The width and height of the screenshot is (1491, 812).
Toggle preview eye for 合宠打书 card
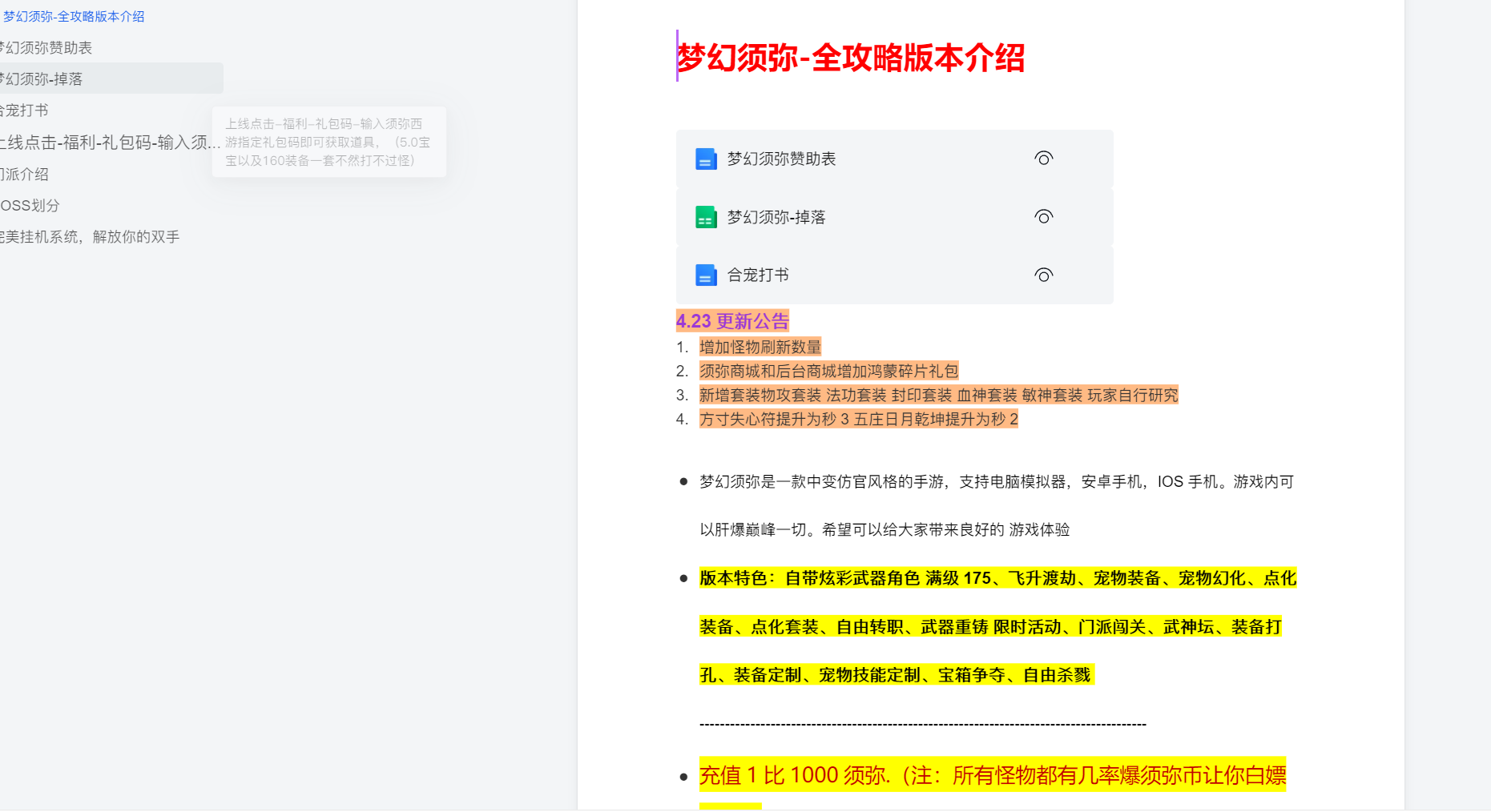[x=1043, y=275]
